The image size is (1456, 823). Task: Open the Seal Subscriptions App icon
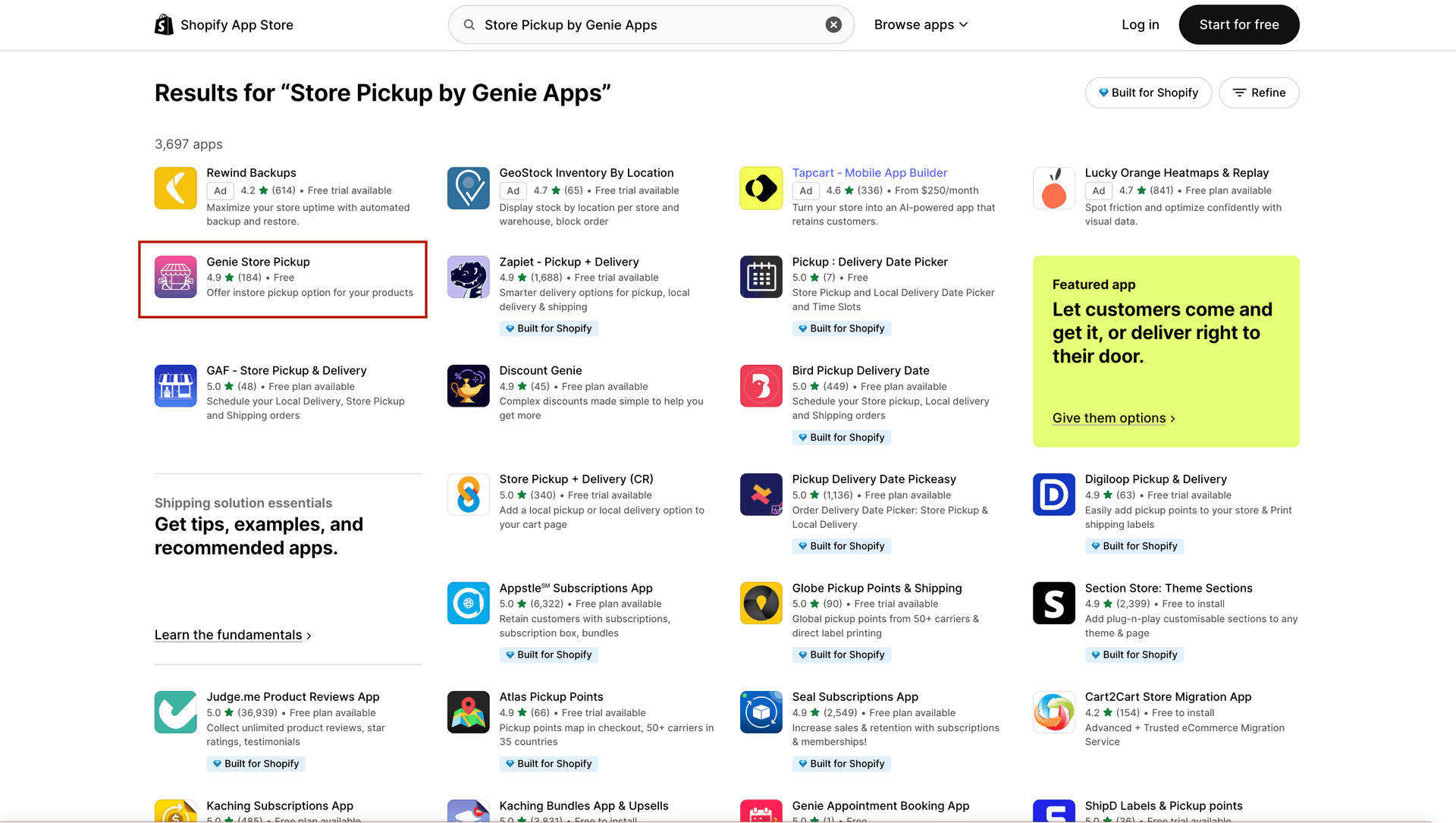click(x=761, y=712)
